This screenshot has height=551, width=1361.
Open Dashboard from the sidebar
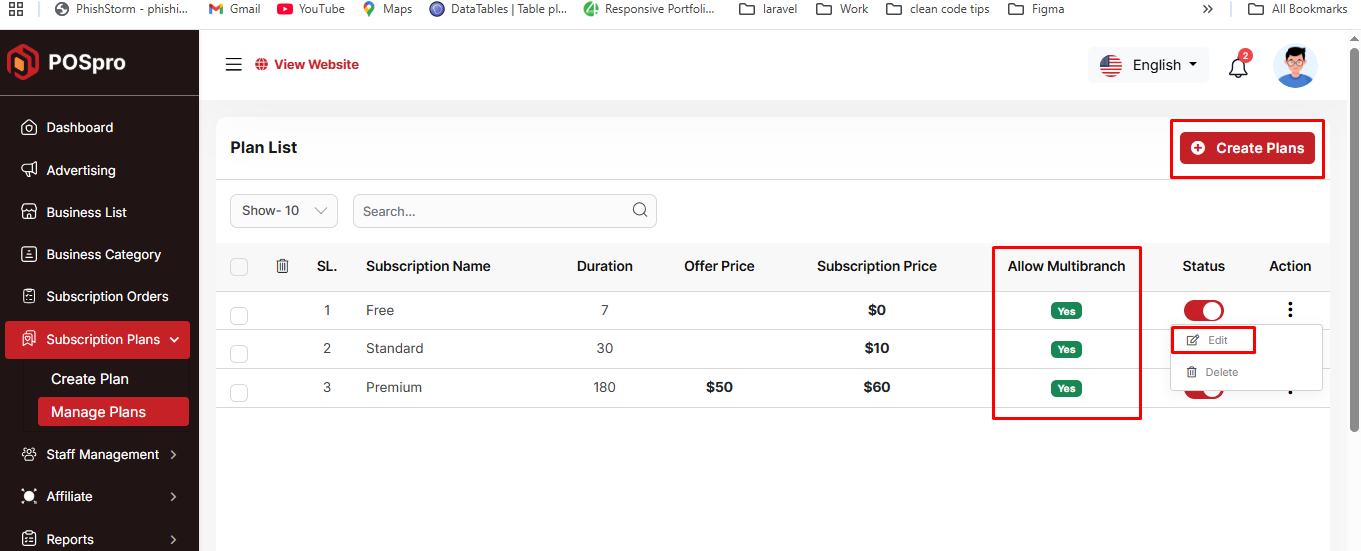point(79,128)
